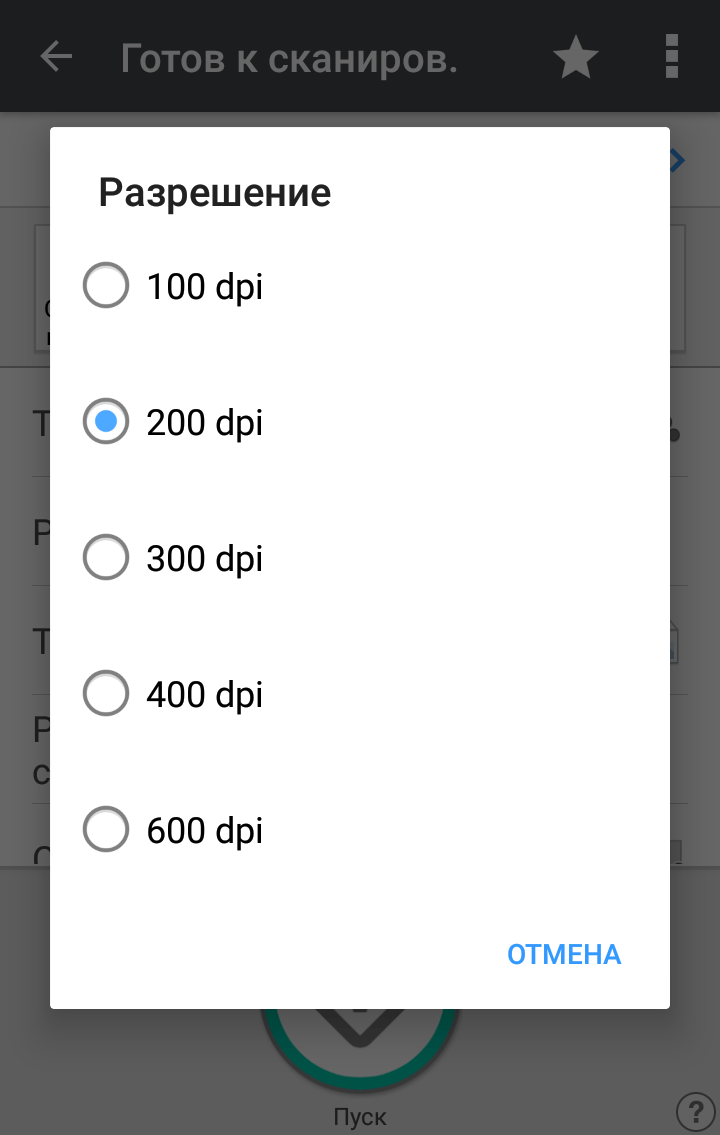The image size is (720, 1135).
Task: Open help via the question mark icon
Action: (x=696, y=1110)
